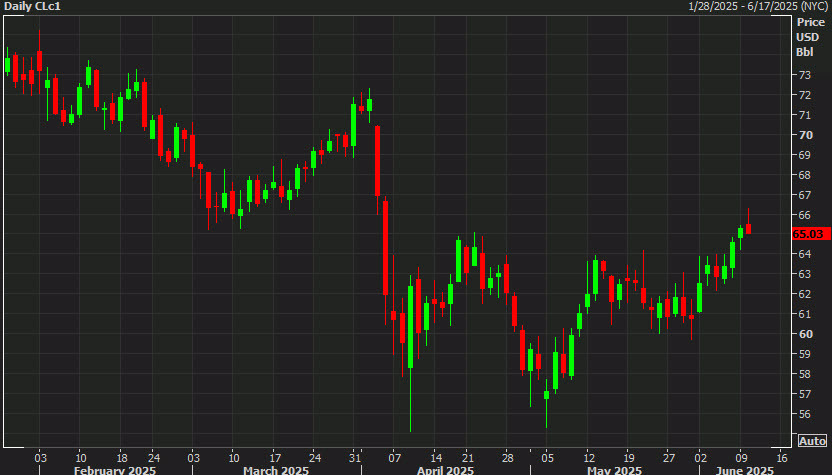Viewport: 832px width, 475px height.
Task: Click the Price axis heading
Action: point(810,22)
